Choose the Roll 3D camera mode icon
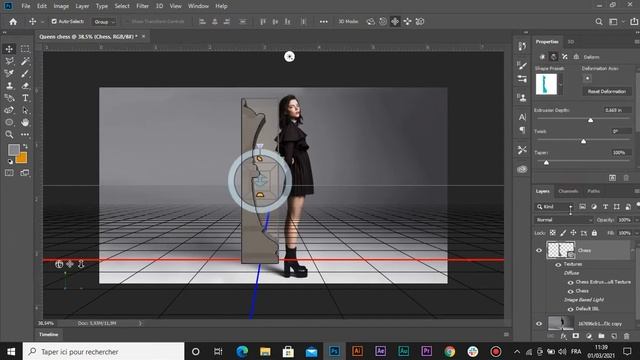Image resolution: width=640 pixels, height=360 pixels. pos(383,22)
